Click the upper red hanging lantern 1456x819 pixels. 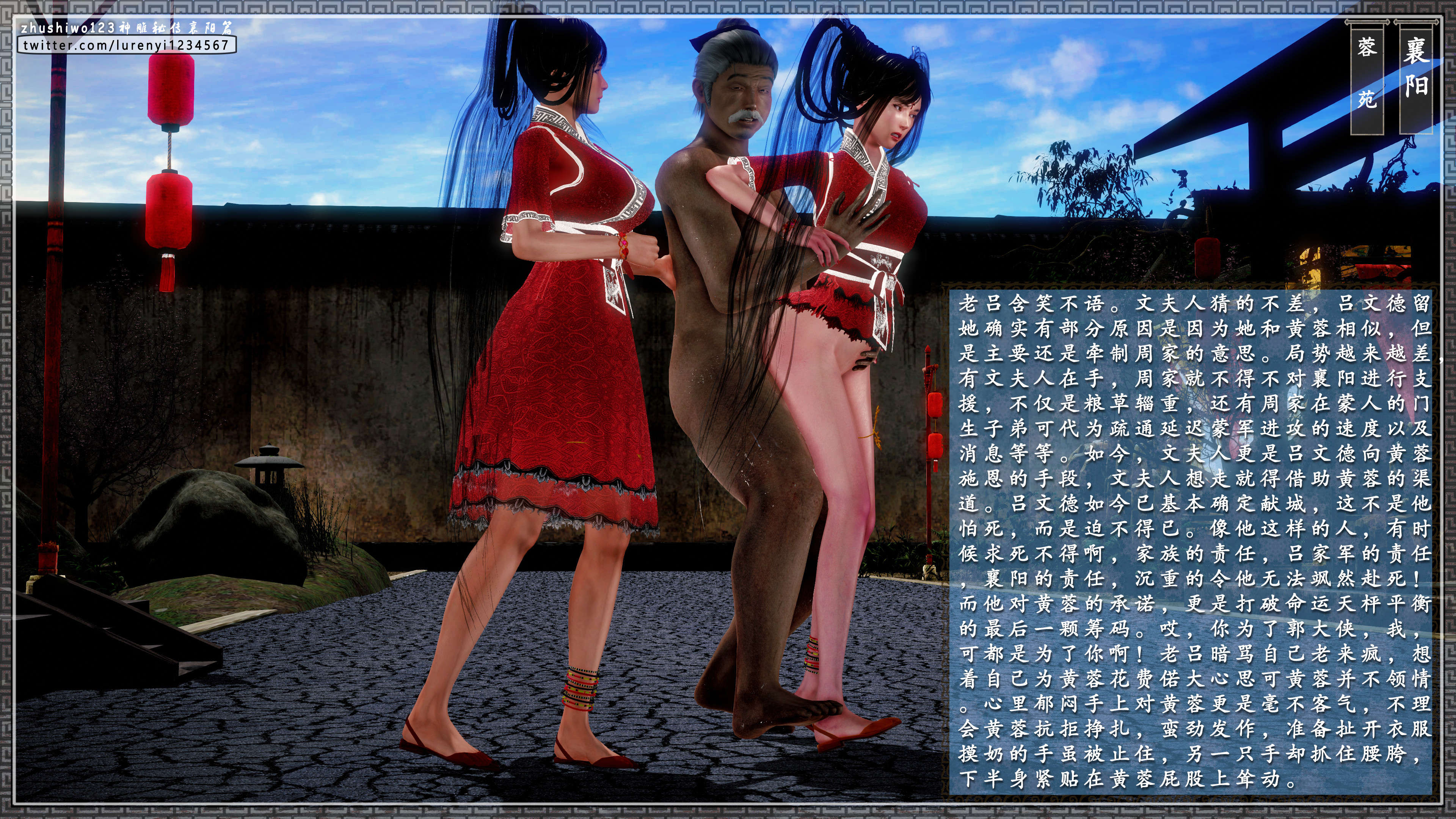click(171, 88)
